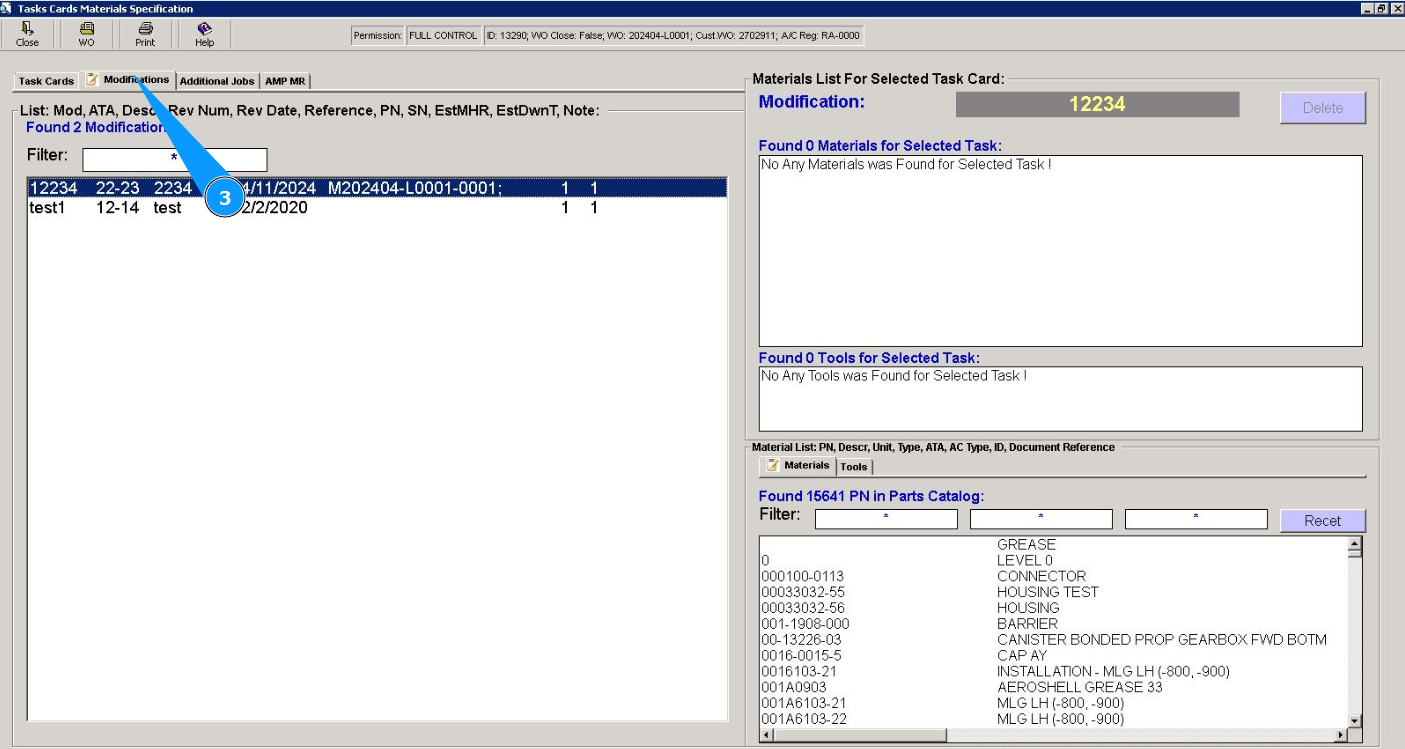Click the left arrow of horizontal parts scrollbar
This screenshot has width=1405, height=749.
click(x=768, y=736)
